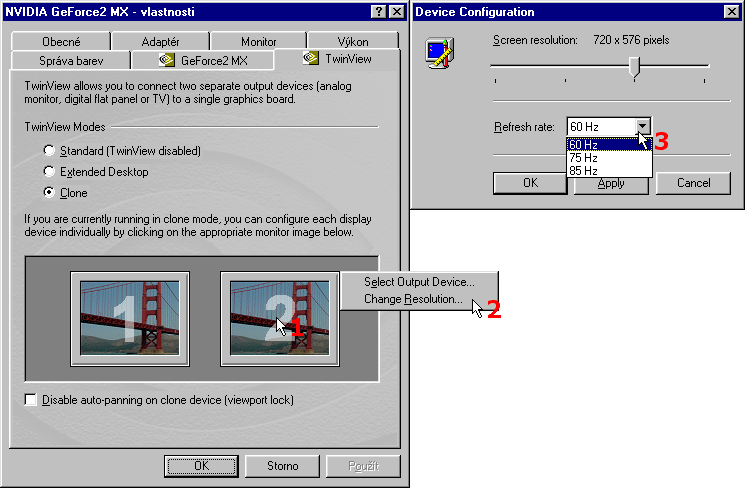This screenshot has height=488, width=745.
Task: Close the Device Configuration dialog
Action: click(732, 11)
